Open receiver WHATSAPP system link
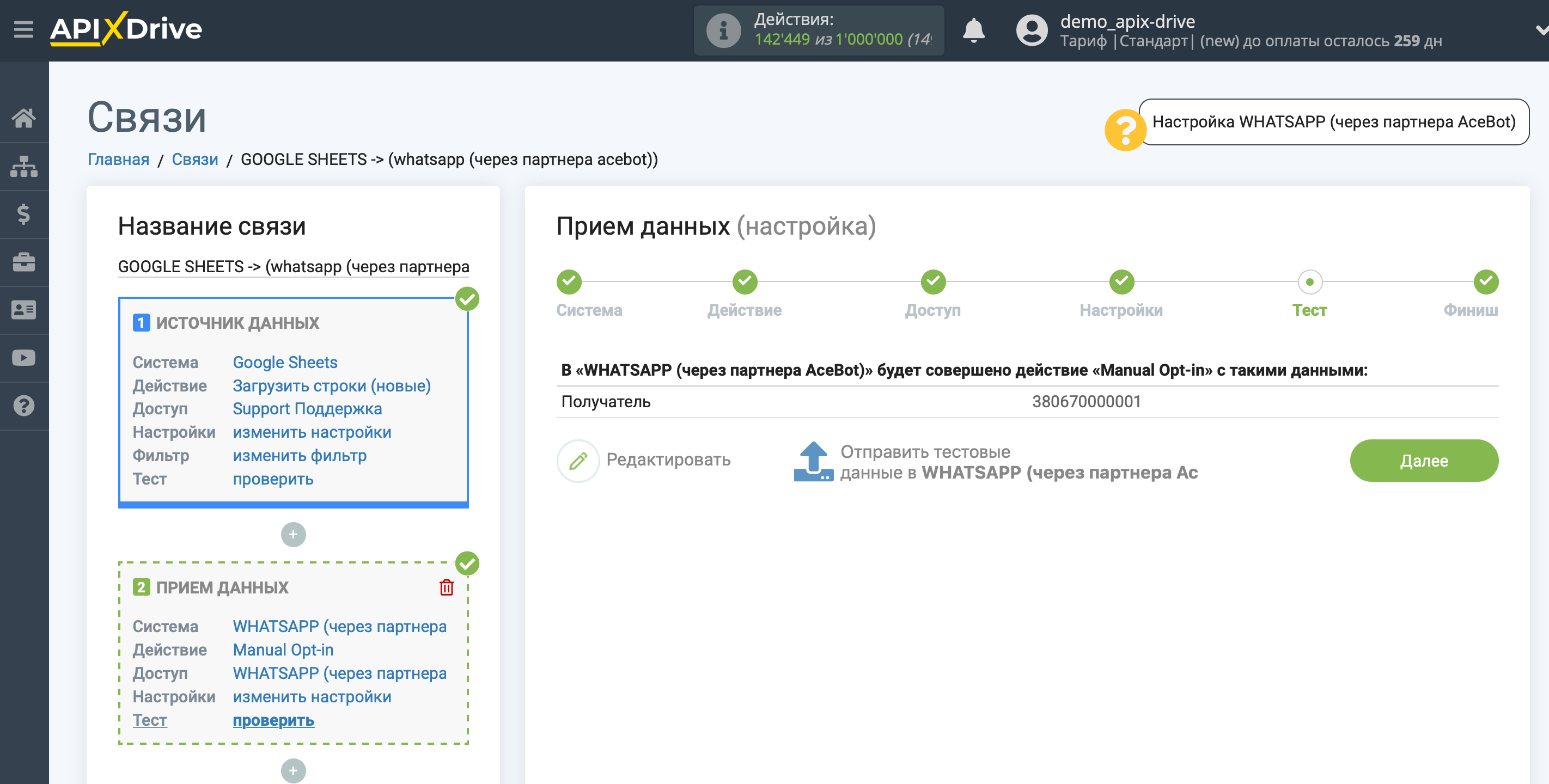1549x784 pixels. (340, 627)
